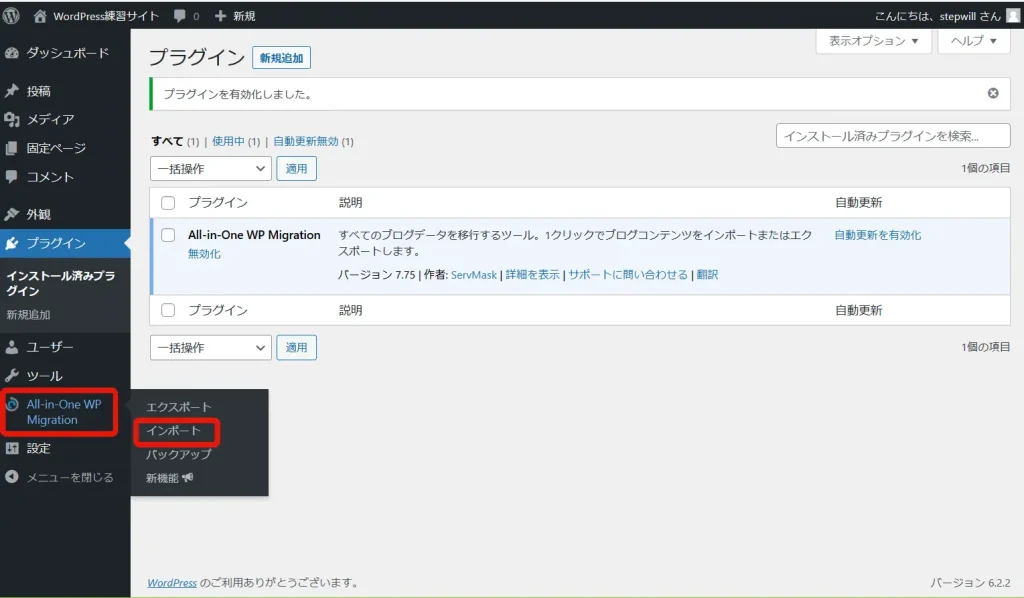The width and height of the screenshot is (1024, 598).
Task: Click the サポートに問い合わせる link
Action: click(628, 275)
